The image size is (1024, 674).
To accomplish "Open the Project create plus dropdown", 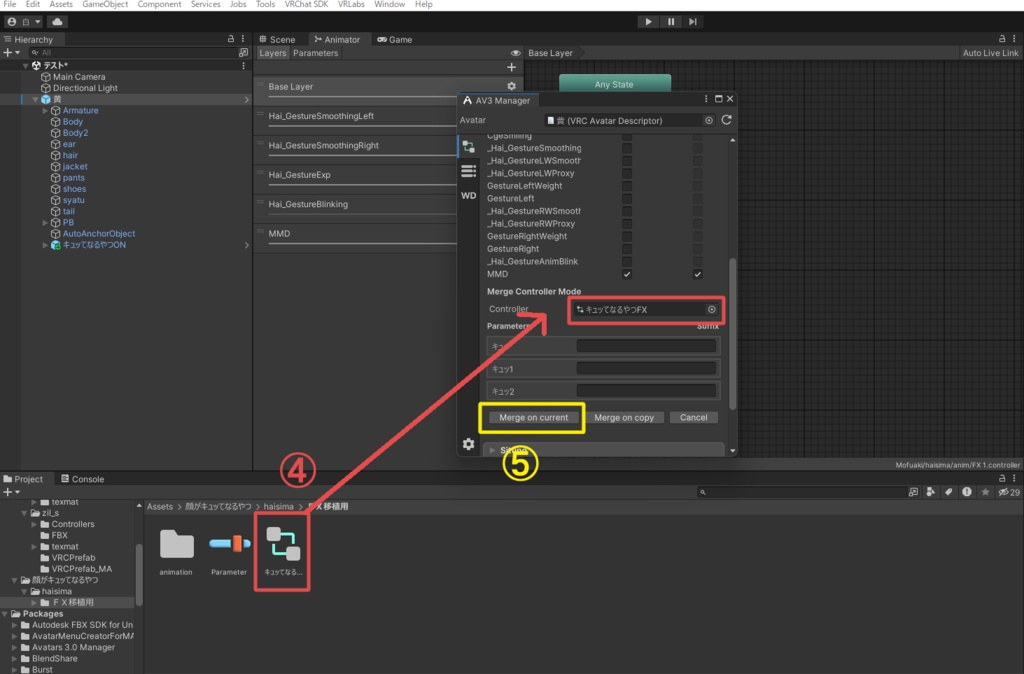I will click(11, 492).
